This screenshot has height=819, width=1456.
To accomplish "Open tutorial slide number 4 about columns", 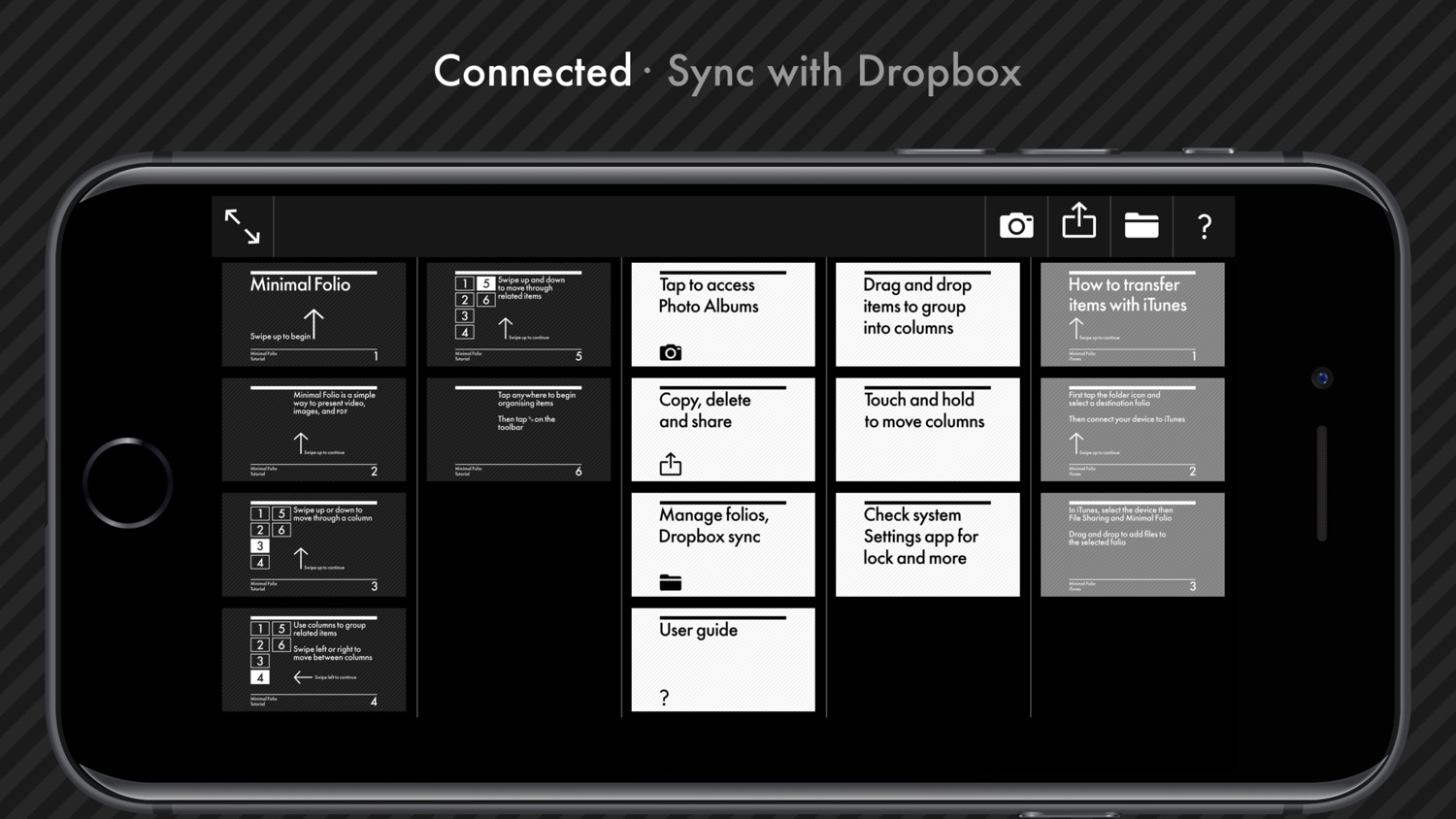I will click(x=314, y=660).
